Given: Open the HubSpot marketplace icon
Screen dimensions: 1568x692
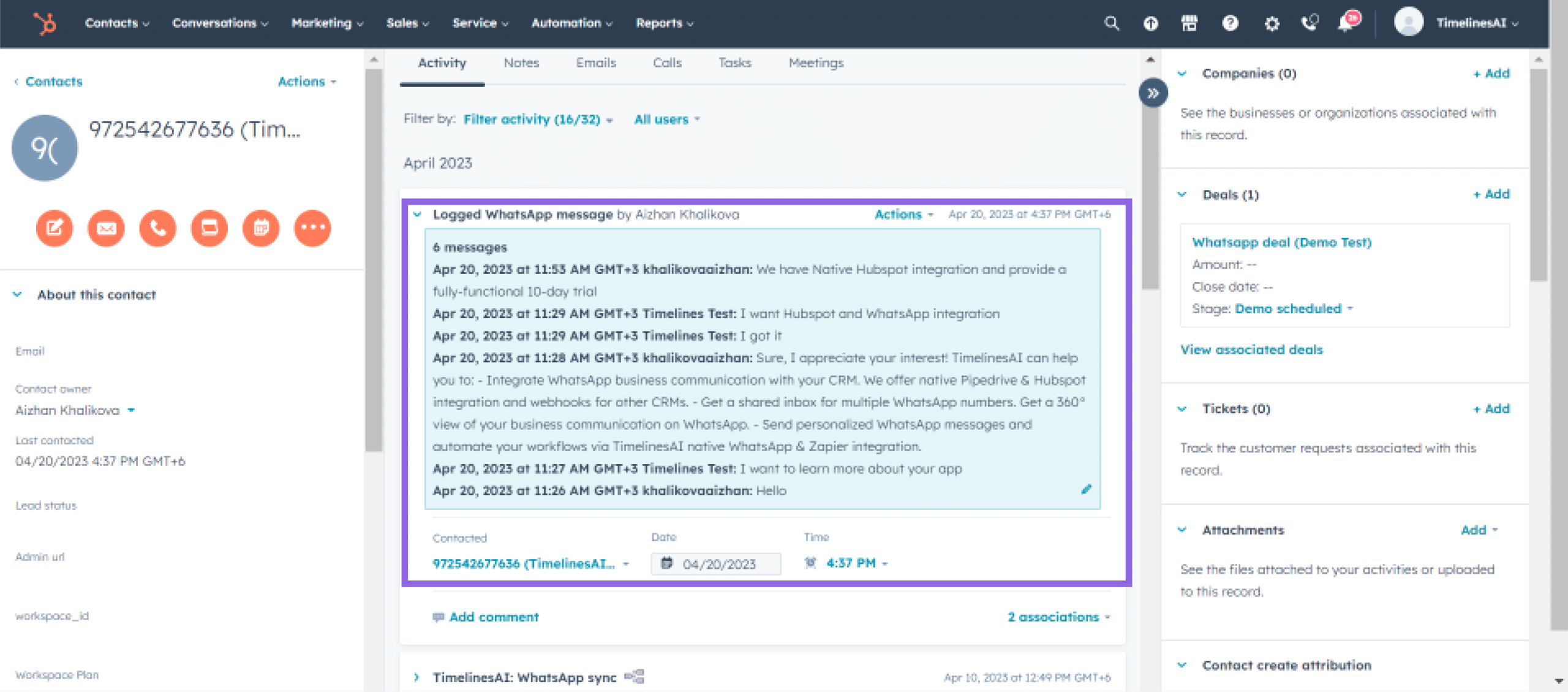Looking at the screenshot, I should pos(1191,23).
